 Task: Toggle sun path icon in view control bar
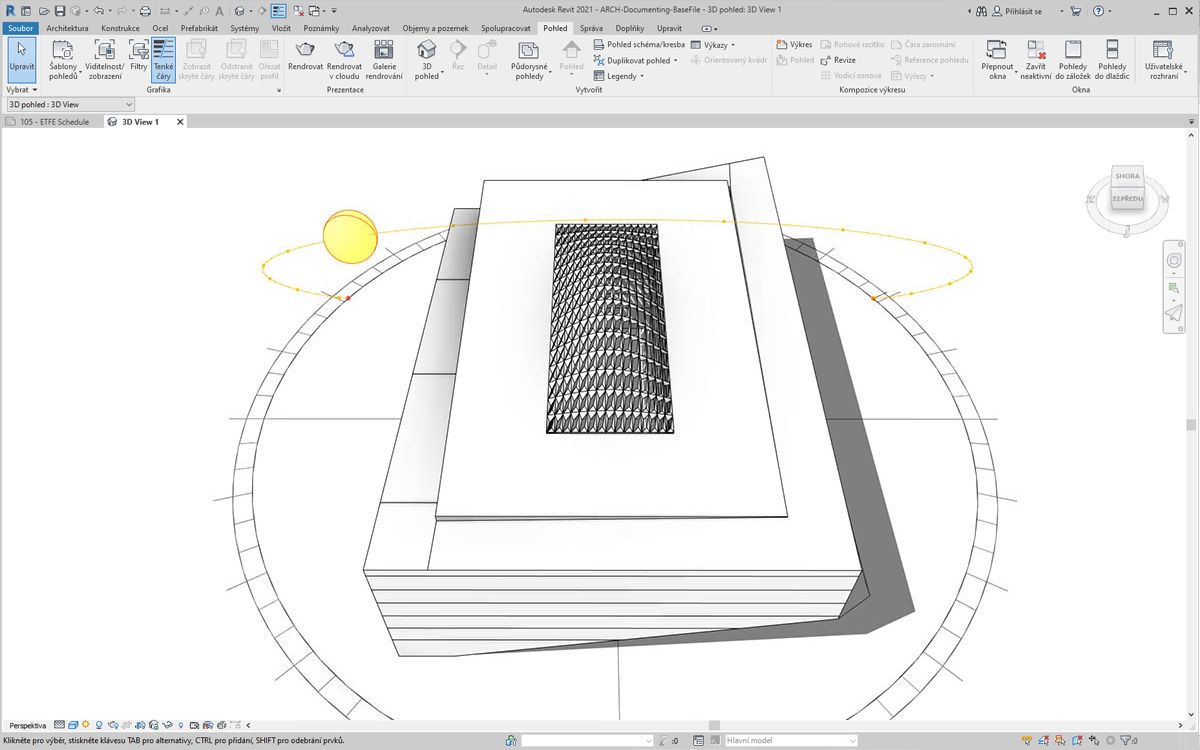tap(86, 725)
